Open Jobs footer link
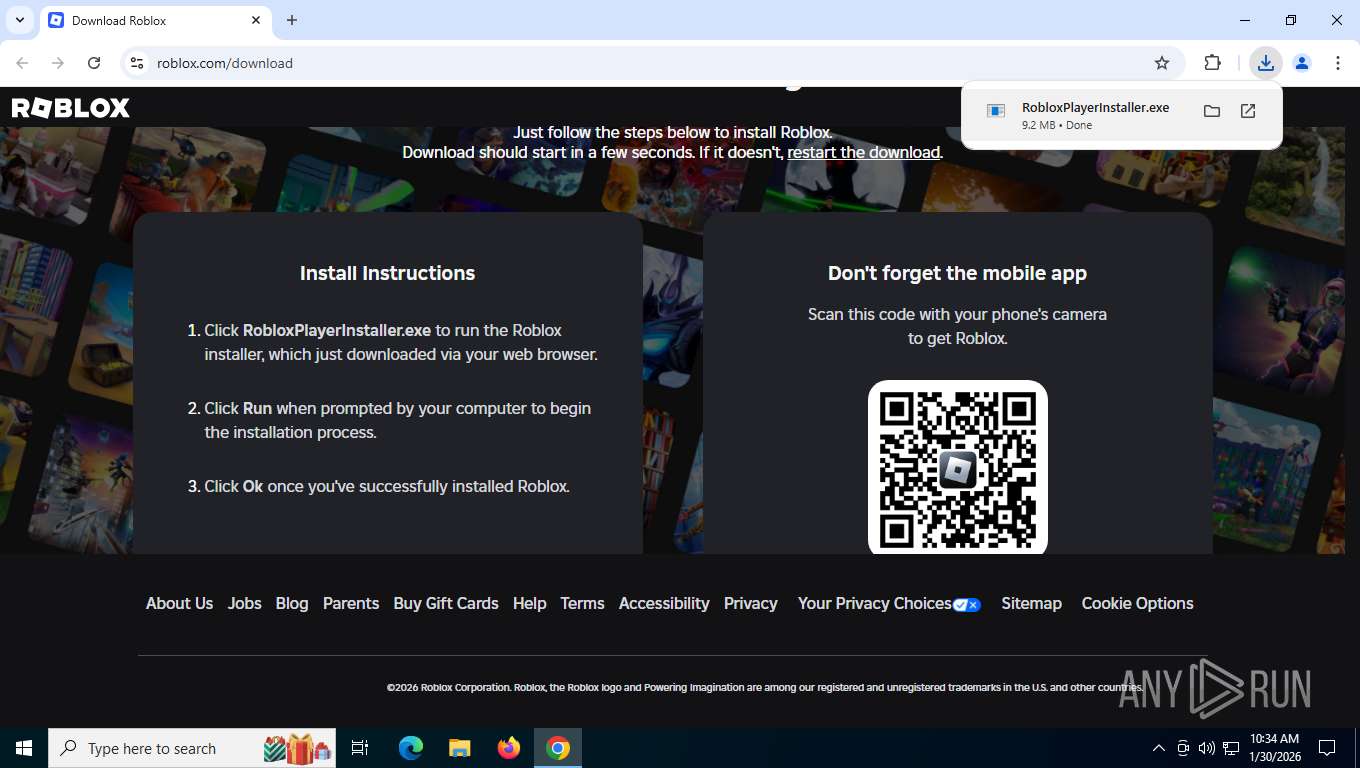Screen dimensions: 1360x768 click(x=244, y=603)
